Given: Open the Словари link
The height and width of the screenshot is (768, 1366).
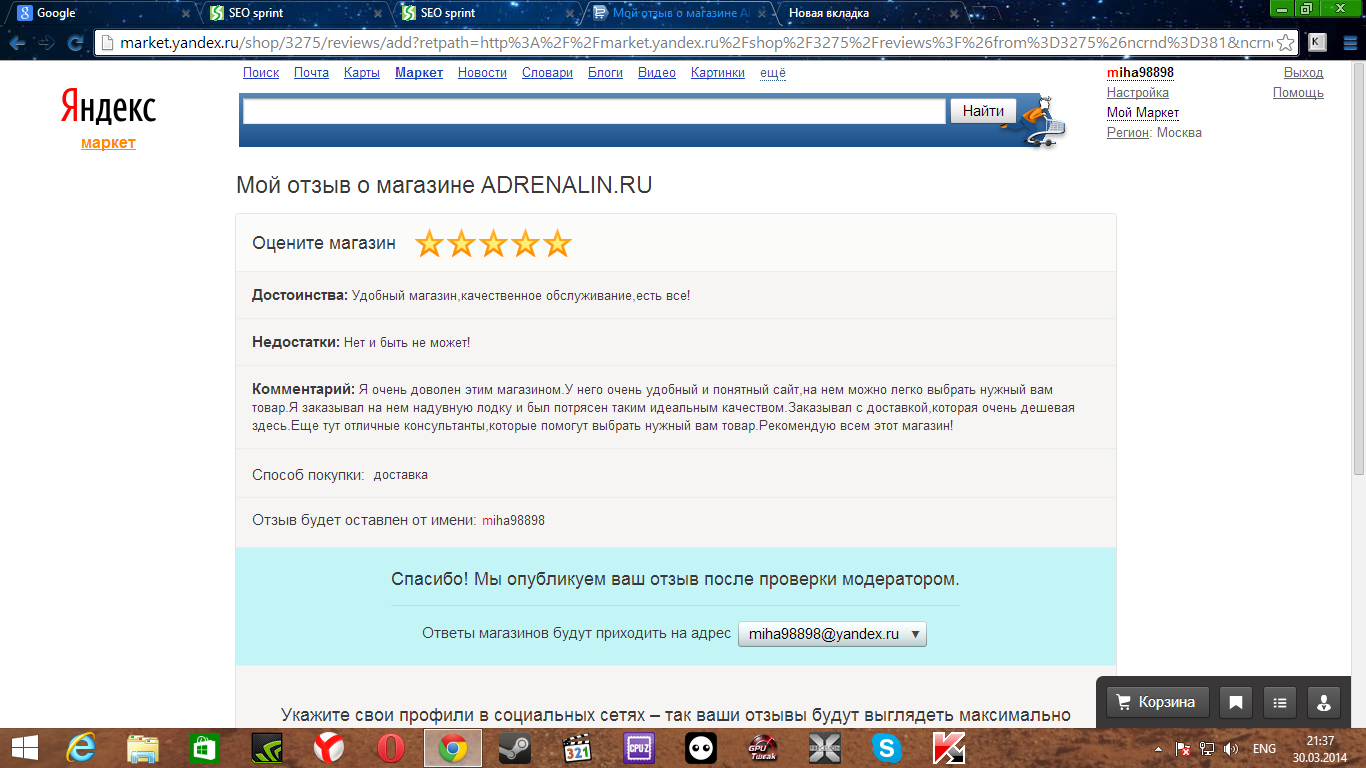Looking at the screenshot, I should click(x=547, y=73).
